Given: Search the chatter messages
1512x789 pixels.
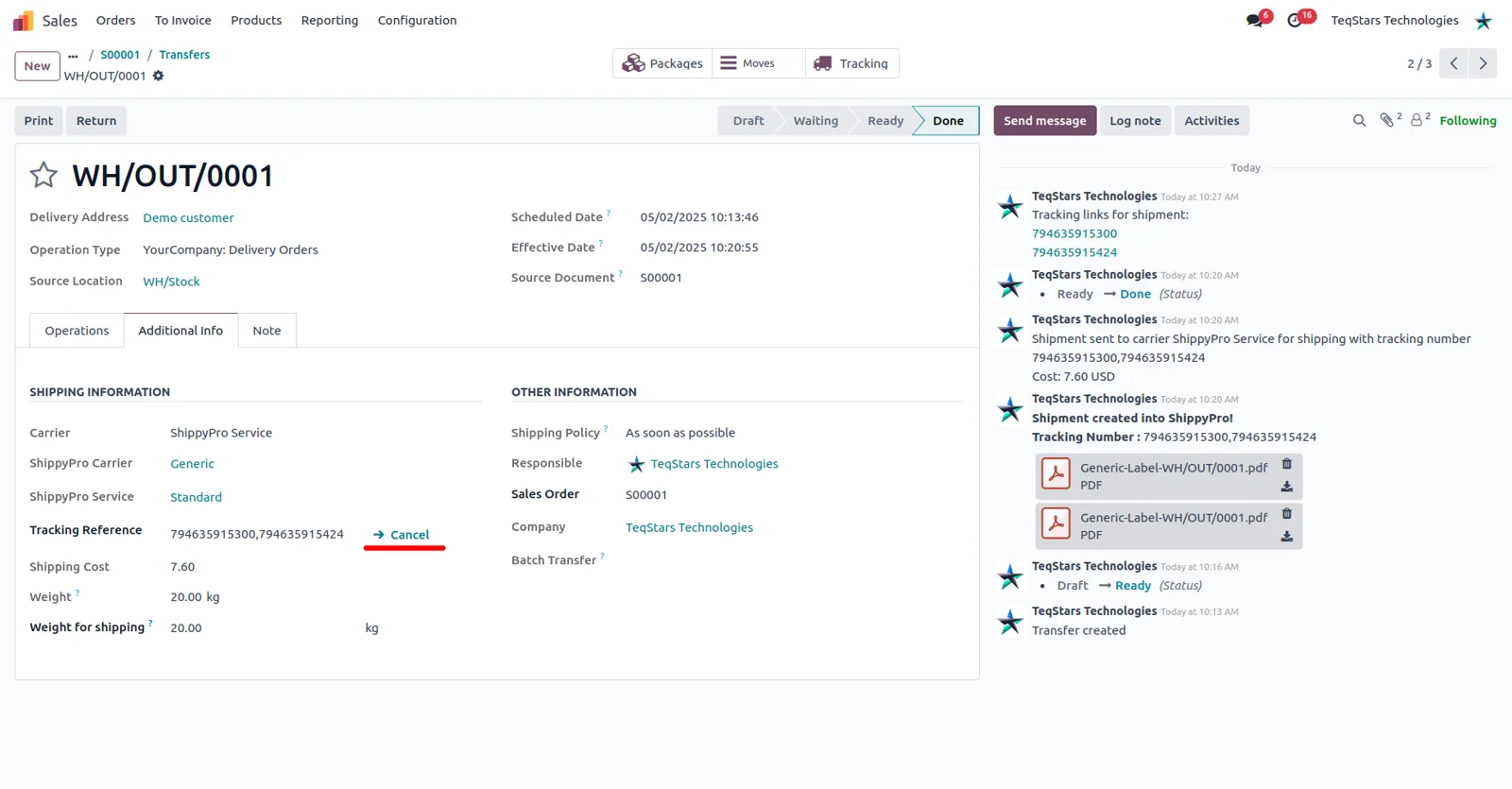Looking at the screenshot, I should [1359, 121].
